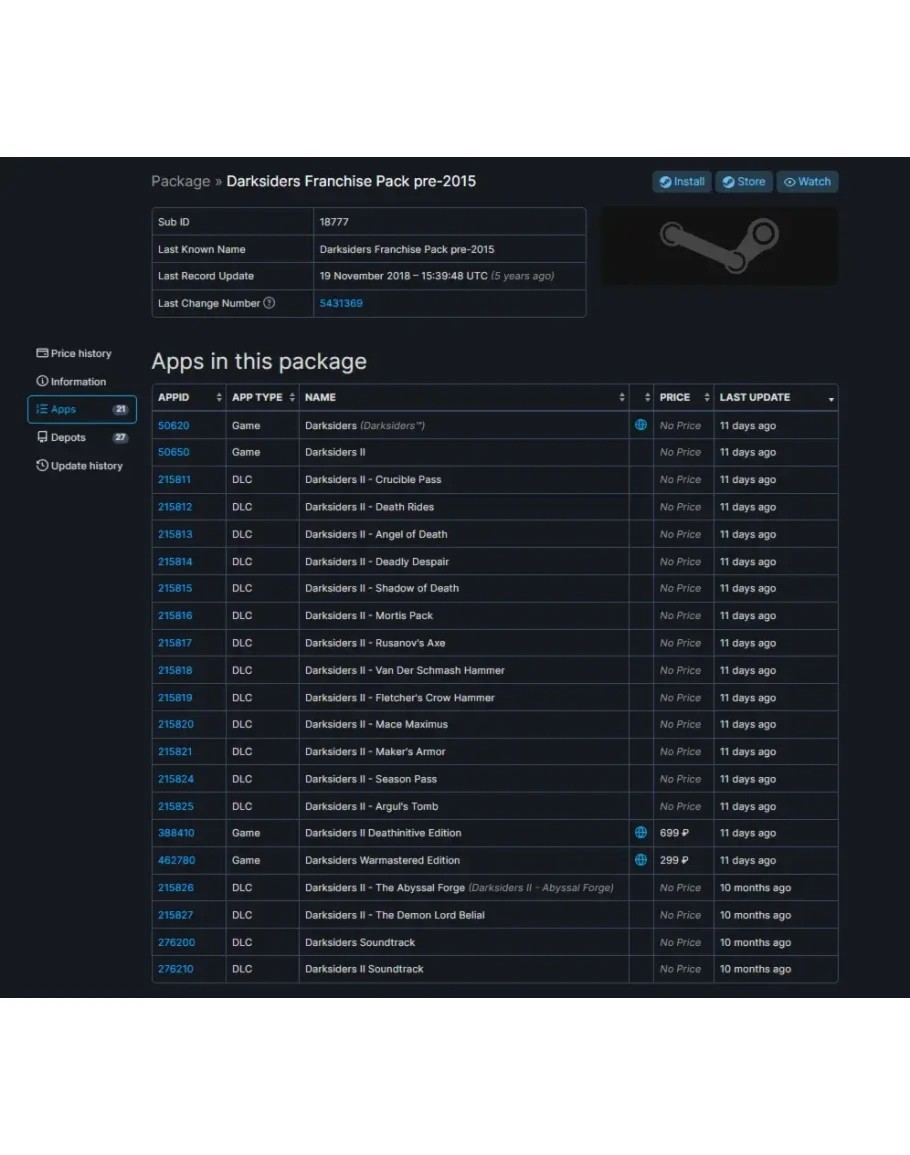The width and height of the screenshot is (910, 1155).
Task: Click globe icon beside Darksiders II Deathinitive Edition
Action: pos(641,833)
